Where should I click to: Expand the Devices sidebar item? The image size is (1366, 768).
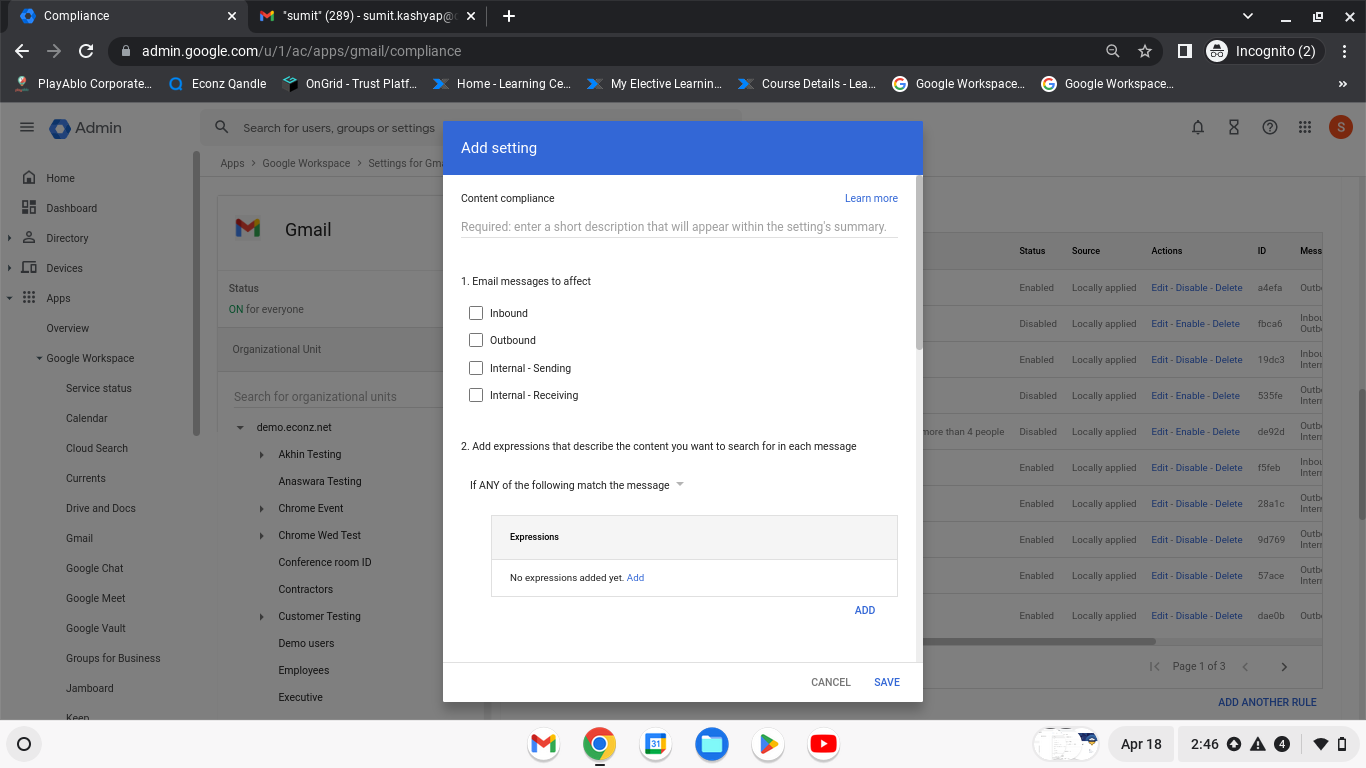click(x=10, y=268)
